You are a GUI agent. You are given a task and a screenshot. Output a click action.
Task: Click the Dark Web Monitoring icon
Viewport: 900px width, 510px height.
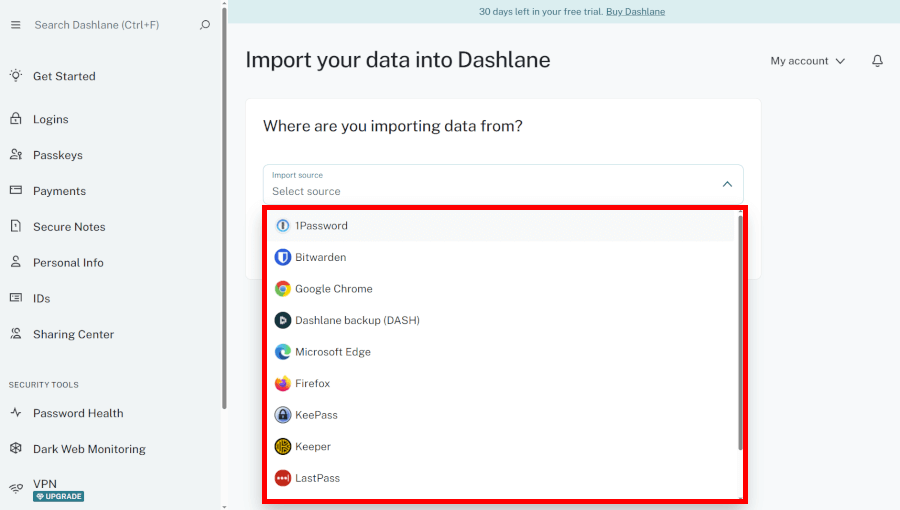pos(16,448)
